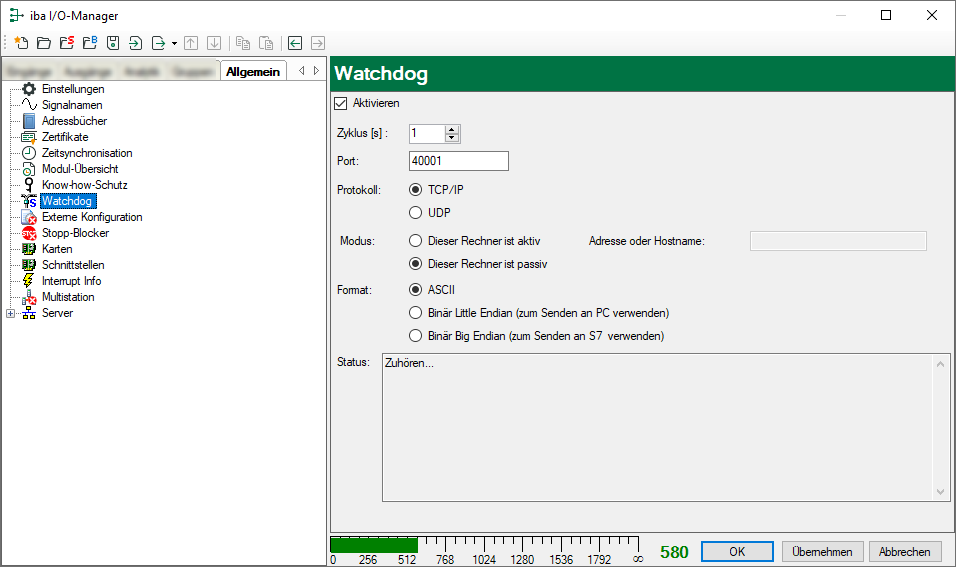Click the open folder toolbar icon
Image resolution: width=956 pixels, height=567 pixels.
(x=43, y=43)
